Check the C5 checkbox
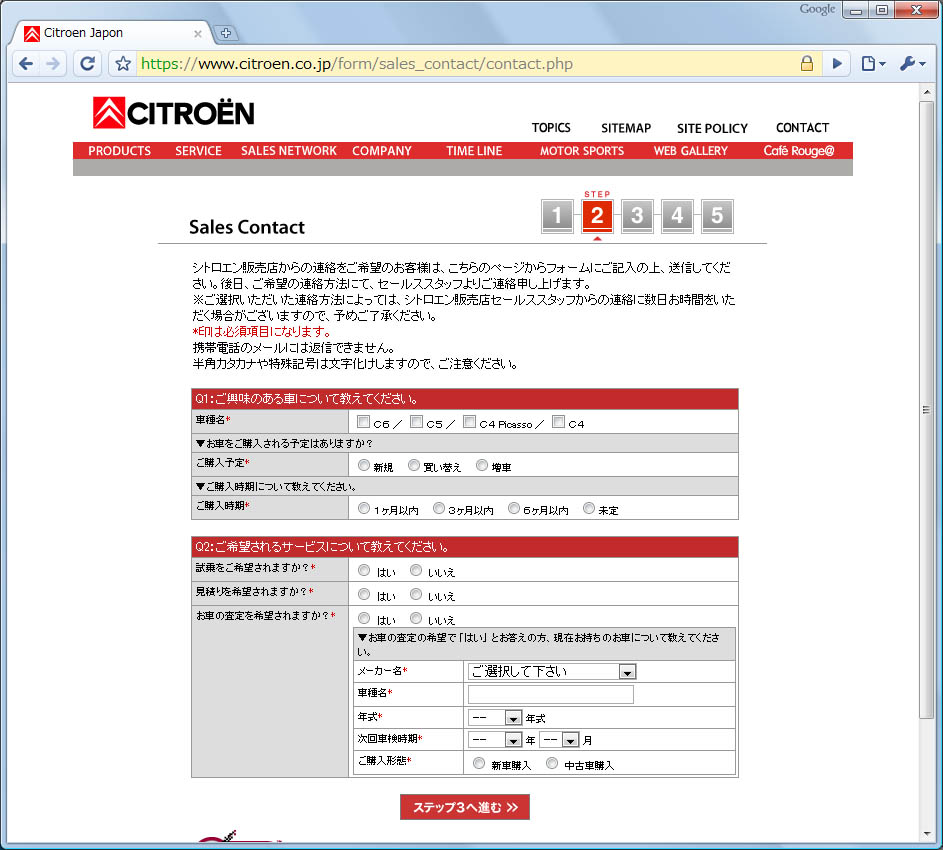 coord(416,422)
